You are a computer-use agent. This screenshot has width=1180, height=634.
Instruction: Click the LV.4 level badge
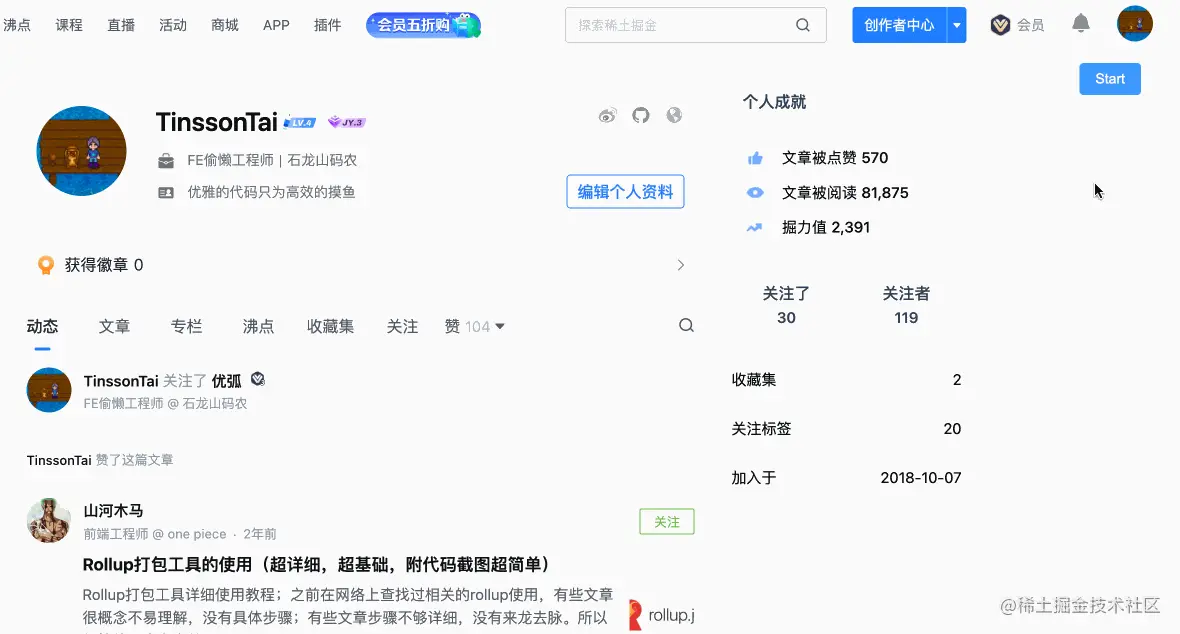click(300, 122)
